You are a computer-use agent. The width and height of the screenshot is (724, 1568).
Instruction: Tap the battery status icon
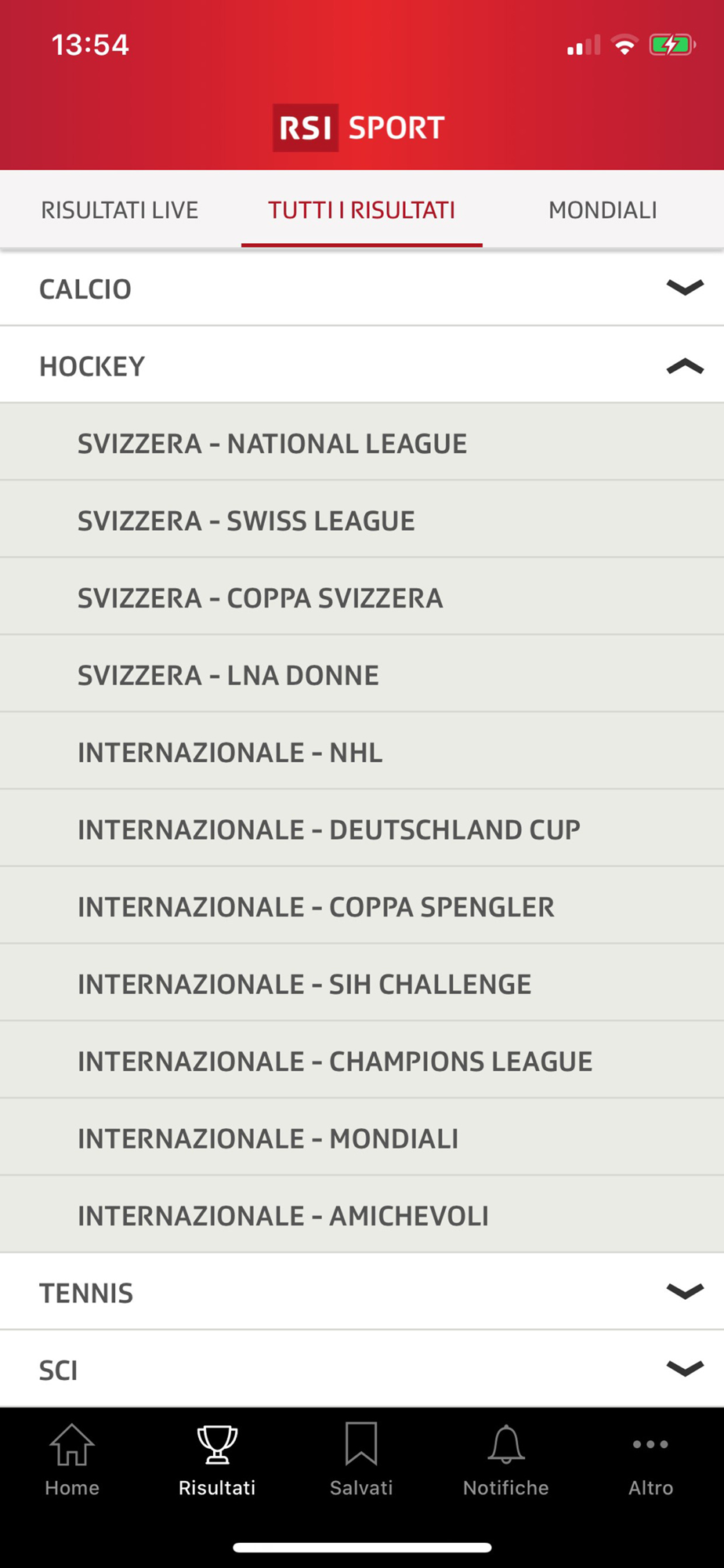(x=672, y=45)
